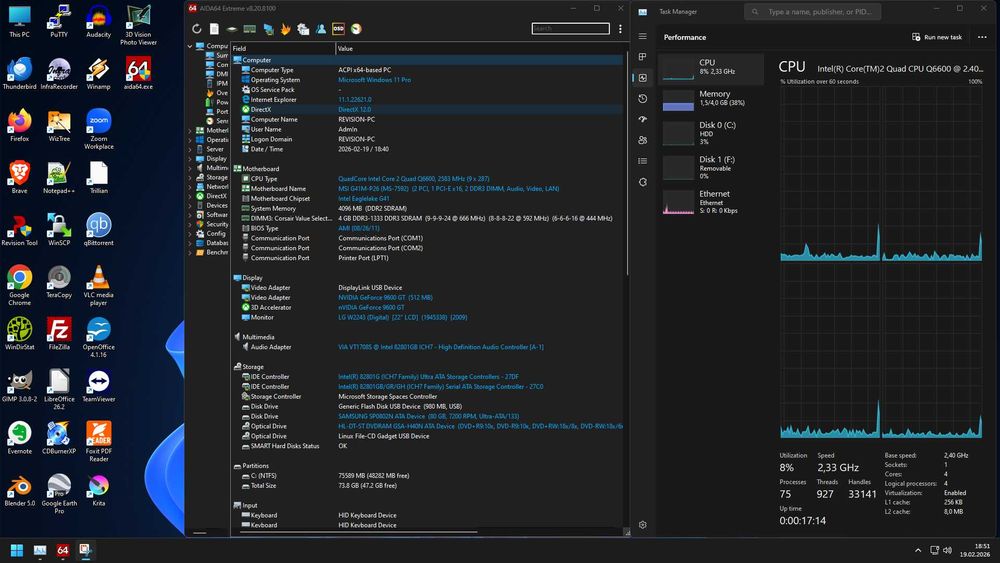1000x563 pixels.
Task: Open Startup apps sidebar icon in Task Manager
Action: point(642,119)
